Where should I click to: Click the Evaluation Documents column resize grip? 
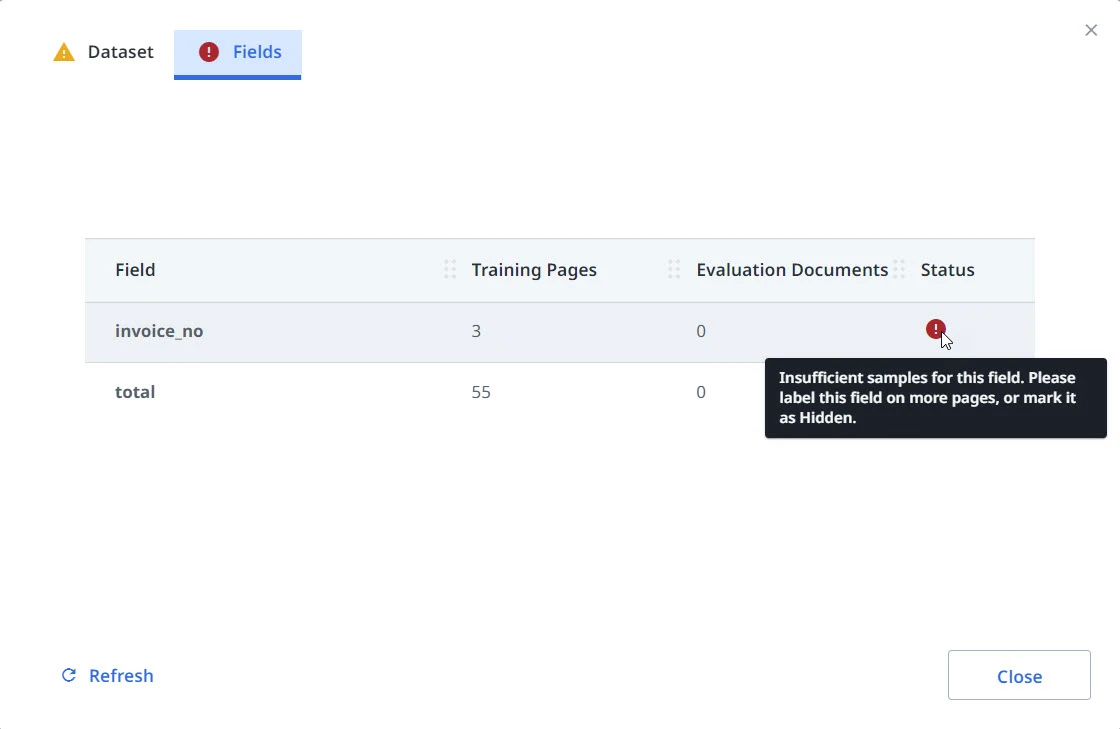point(899,269)
